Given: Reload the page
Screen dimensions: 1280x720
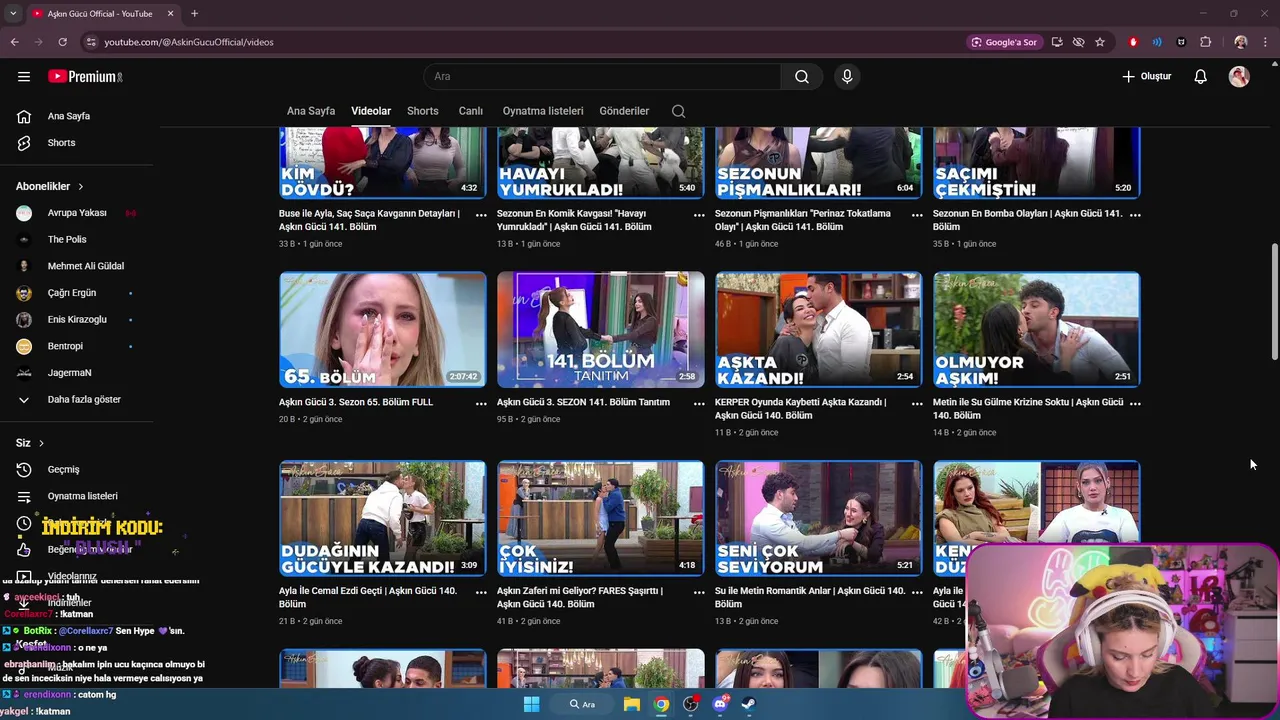Looking at the screenshot, I should (62, 42).
